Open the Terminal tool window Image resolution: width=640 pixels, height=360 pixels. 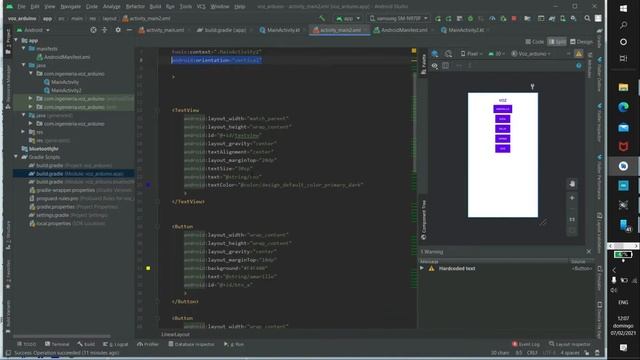coord(57,344)
